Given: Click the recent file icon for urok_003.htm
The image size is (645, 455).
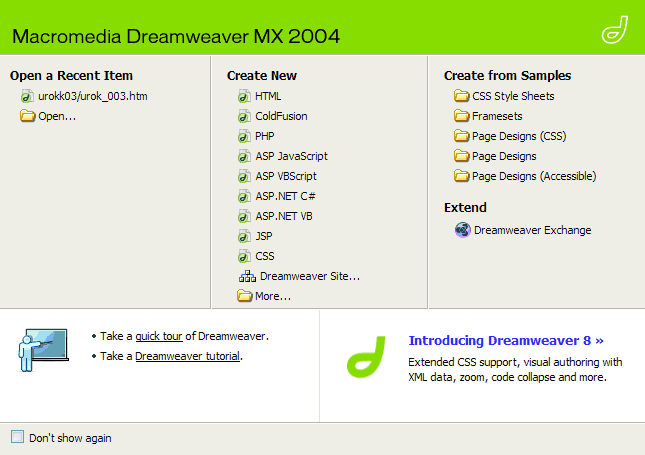Looking at the screenshot, I should 27,96.
